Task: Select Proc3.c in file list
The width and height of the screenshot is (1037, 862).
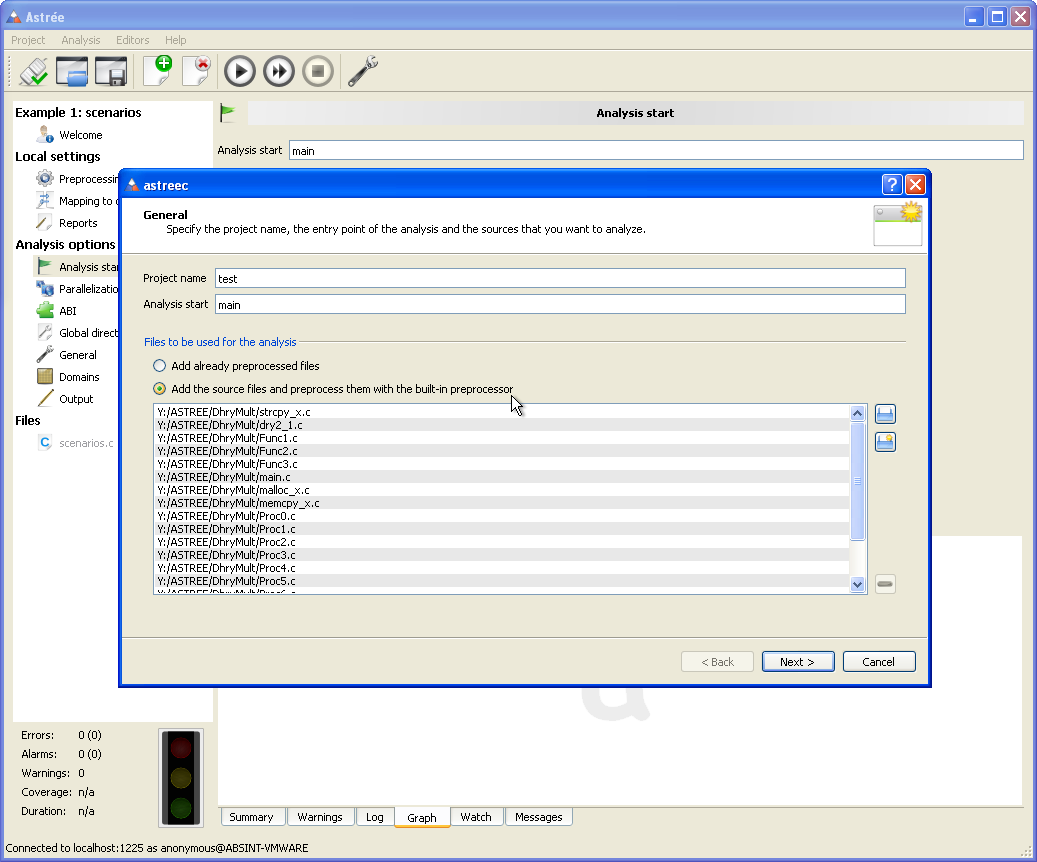Action: click(503, 555)
